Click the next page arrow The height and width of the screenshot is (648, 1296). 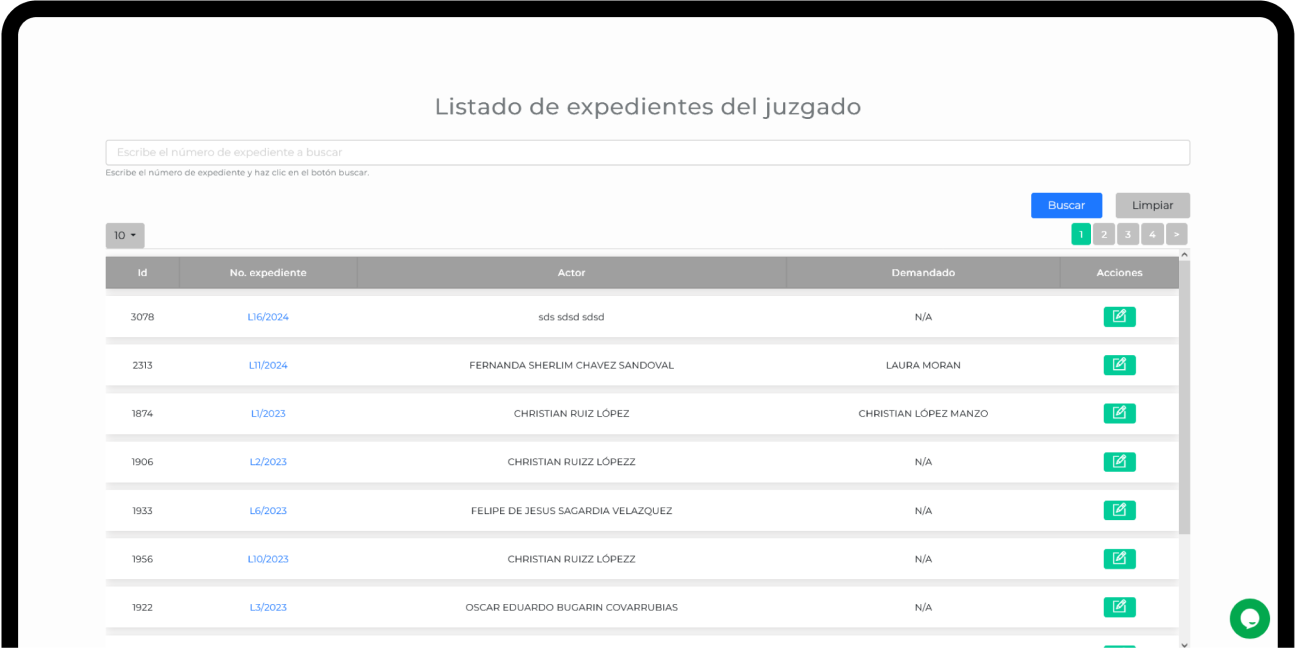click(1176, 235)
